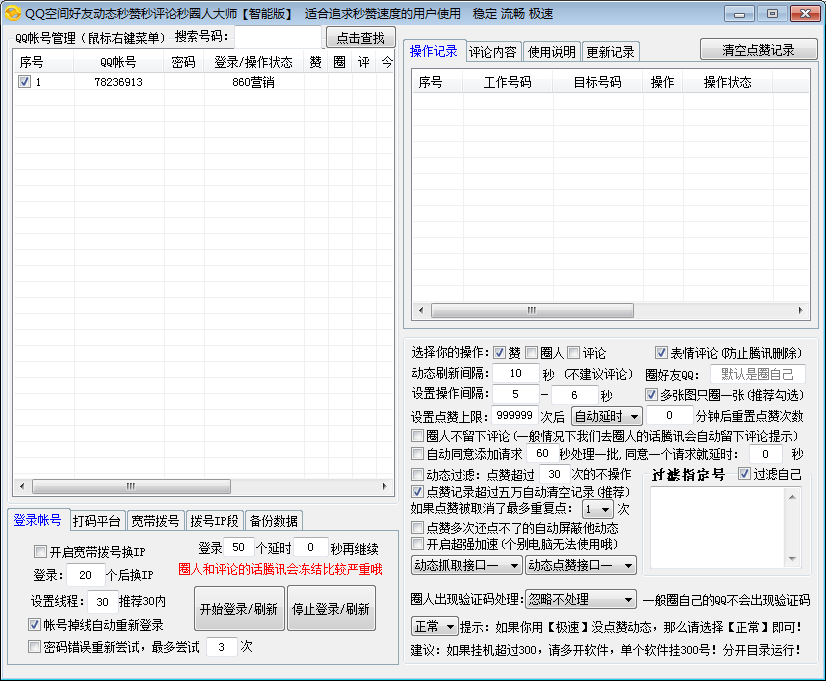Switch to the 操作记录 tab
Screen dimensions: 826x681
point(434,51)
